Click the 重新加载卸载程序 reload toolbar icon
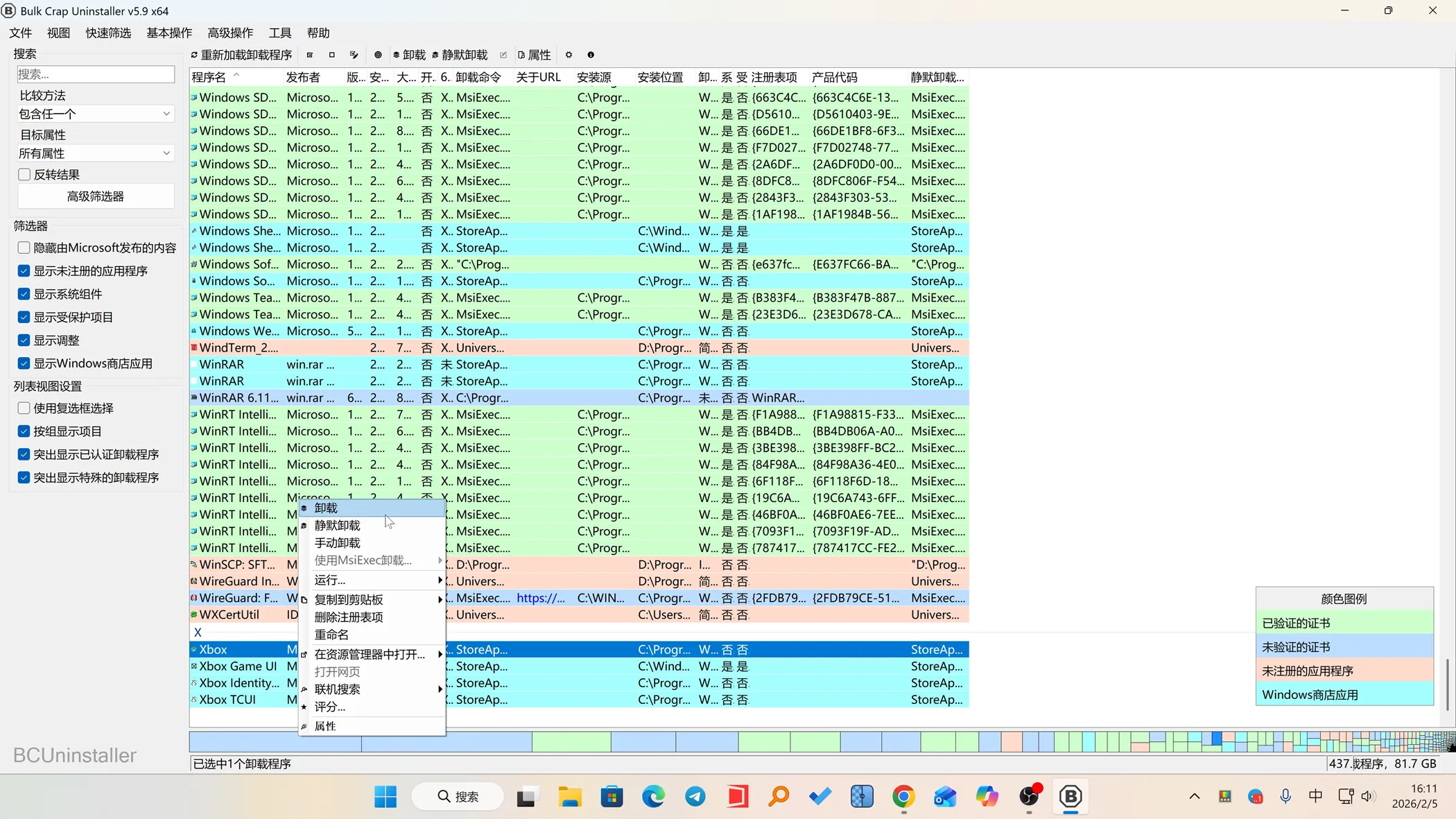Viewport: 1456px width, 819px height. [241, 55]
